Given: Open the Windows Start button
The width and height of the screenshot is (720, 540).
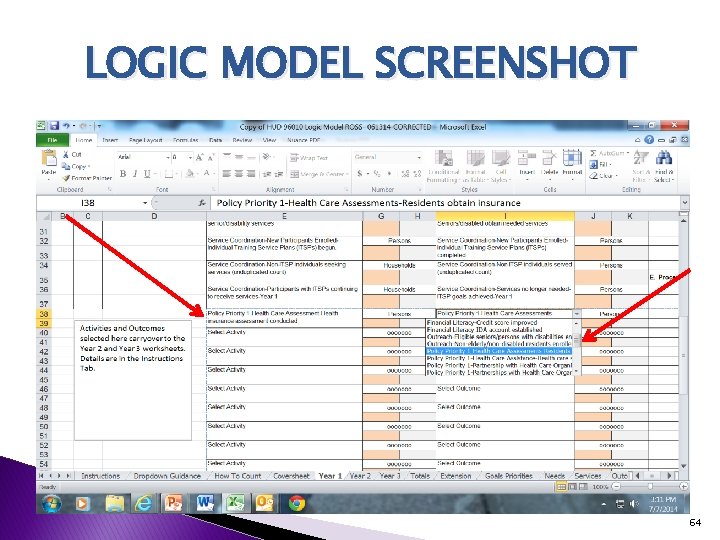Looking at the screenshot, I should click(51, 504).
